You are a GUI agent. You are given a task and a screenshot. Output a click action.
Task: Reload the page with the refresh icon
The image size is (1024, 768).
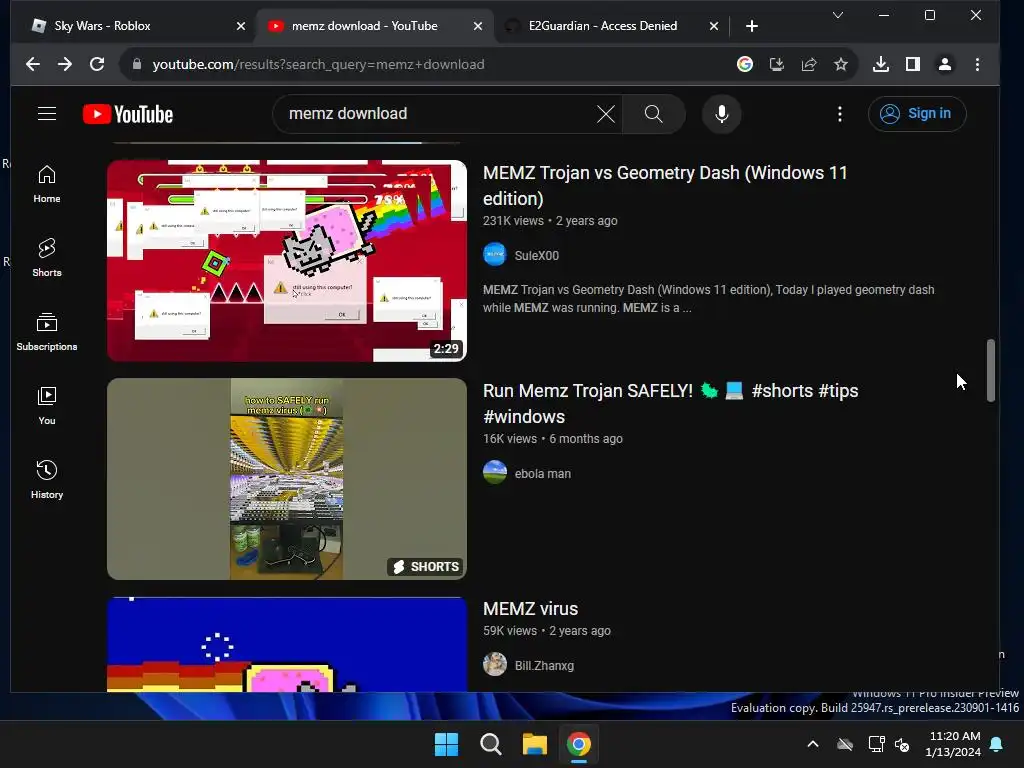[x=97, y=64]
